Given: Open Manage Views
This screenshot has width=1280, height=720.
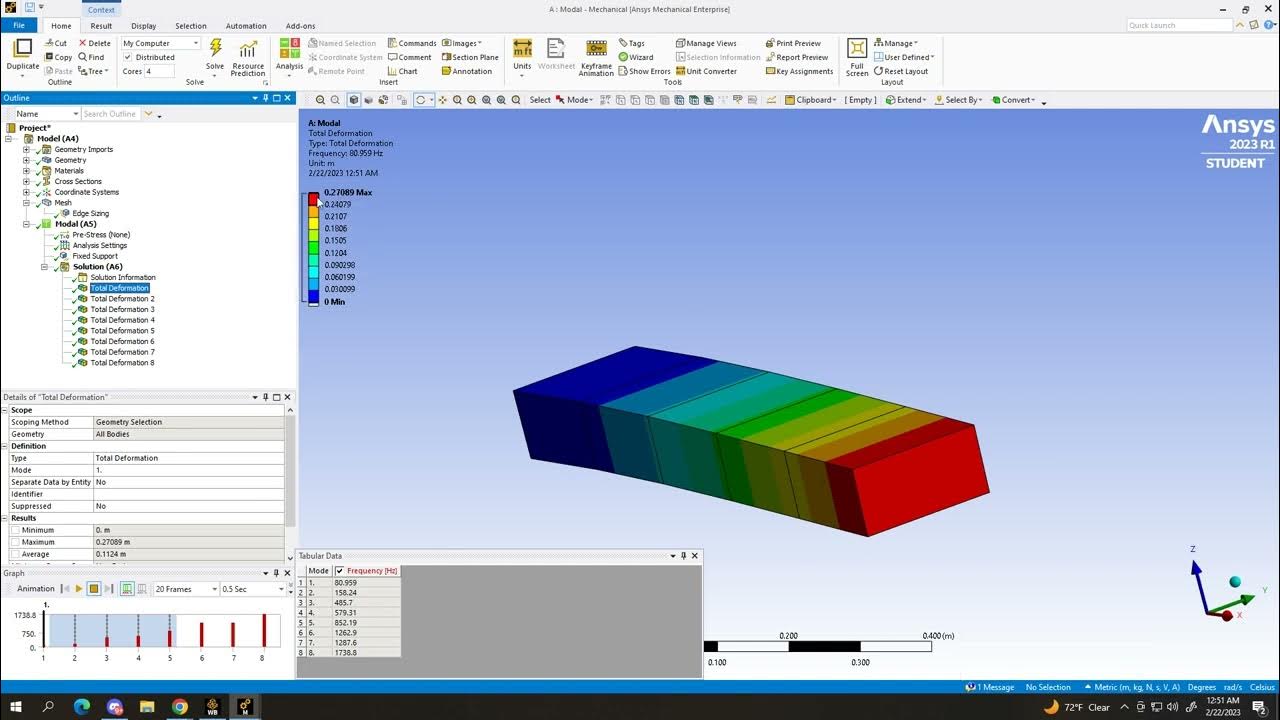Looking at the screenshot, I should (x=706, y=43).
